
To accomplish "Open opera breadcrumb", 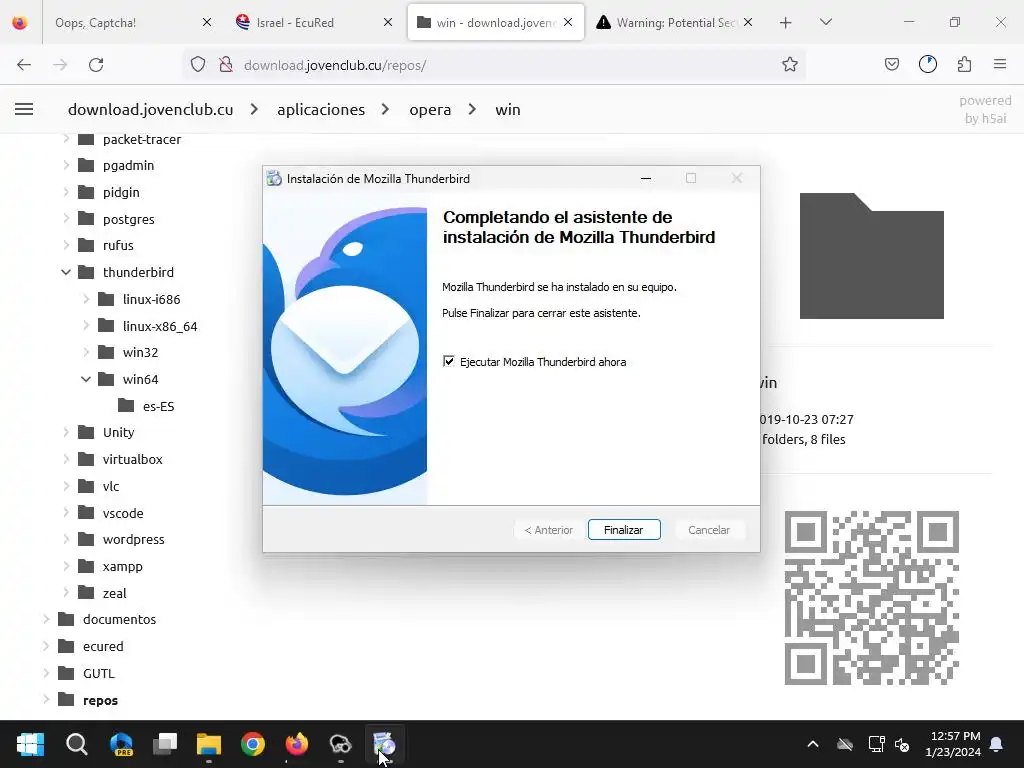I will coord(430,109).
